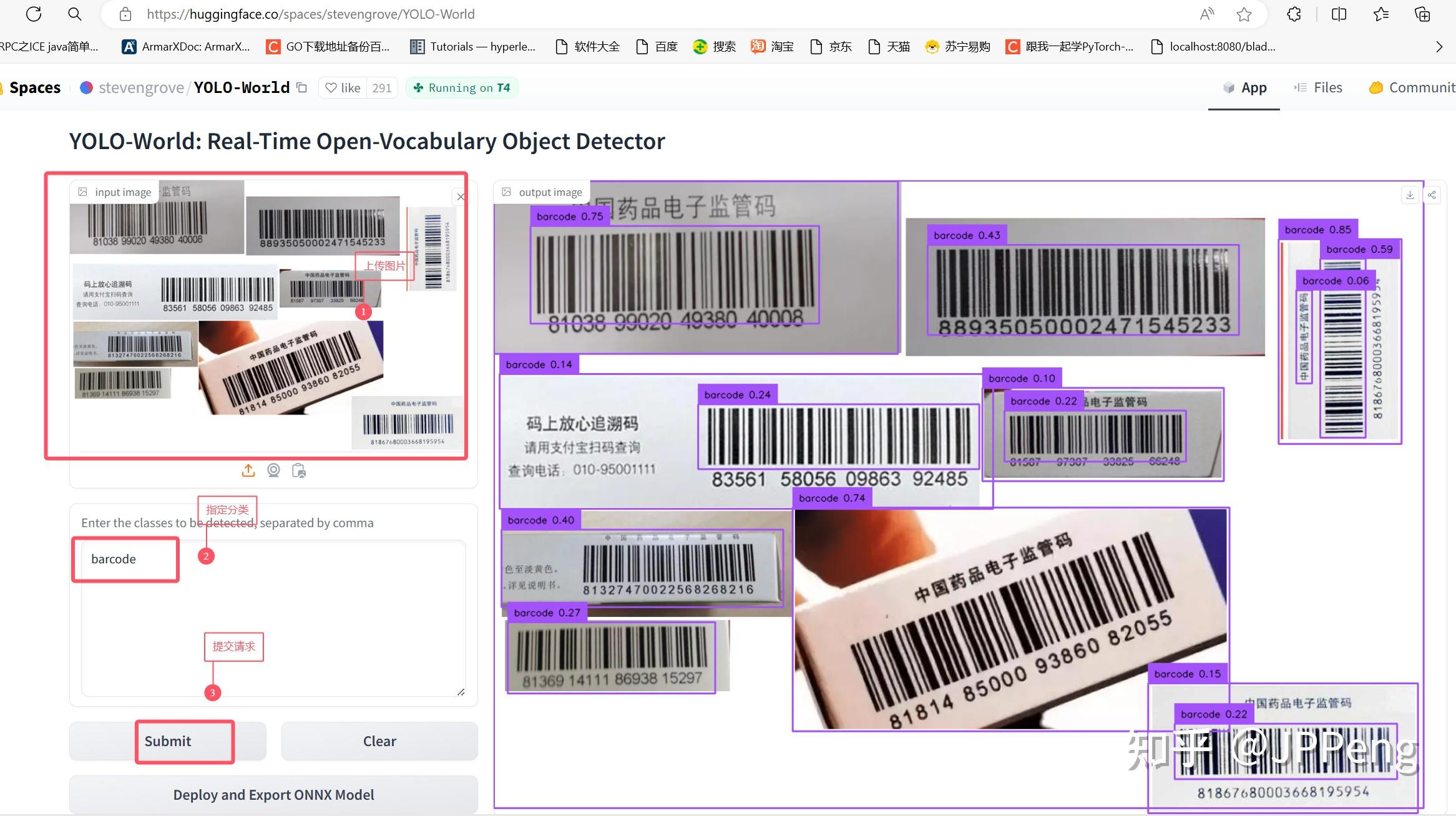
Task: Remove the input image with X
Action: [x=461, y=197]
